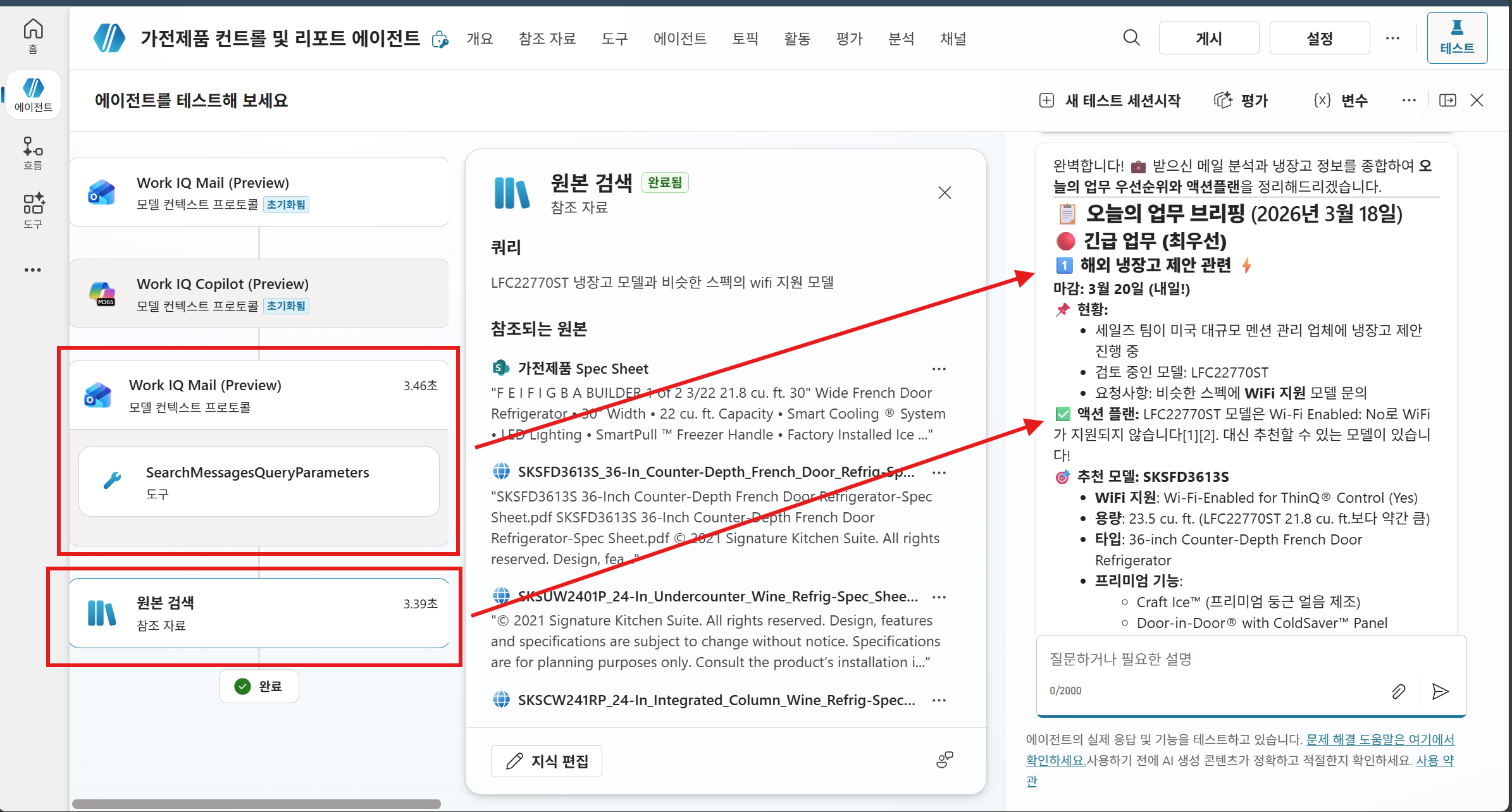This screenshot has width=1512, height=812.
Task: Click the globe icon of SKSCW241RP source
Action: 501,699
